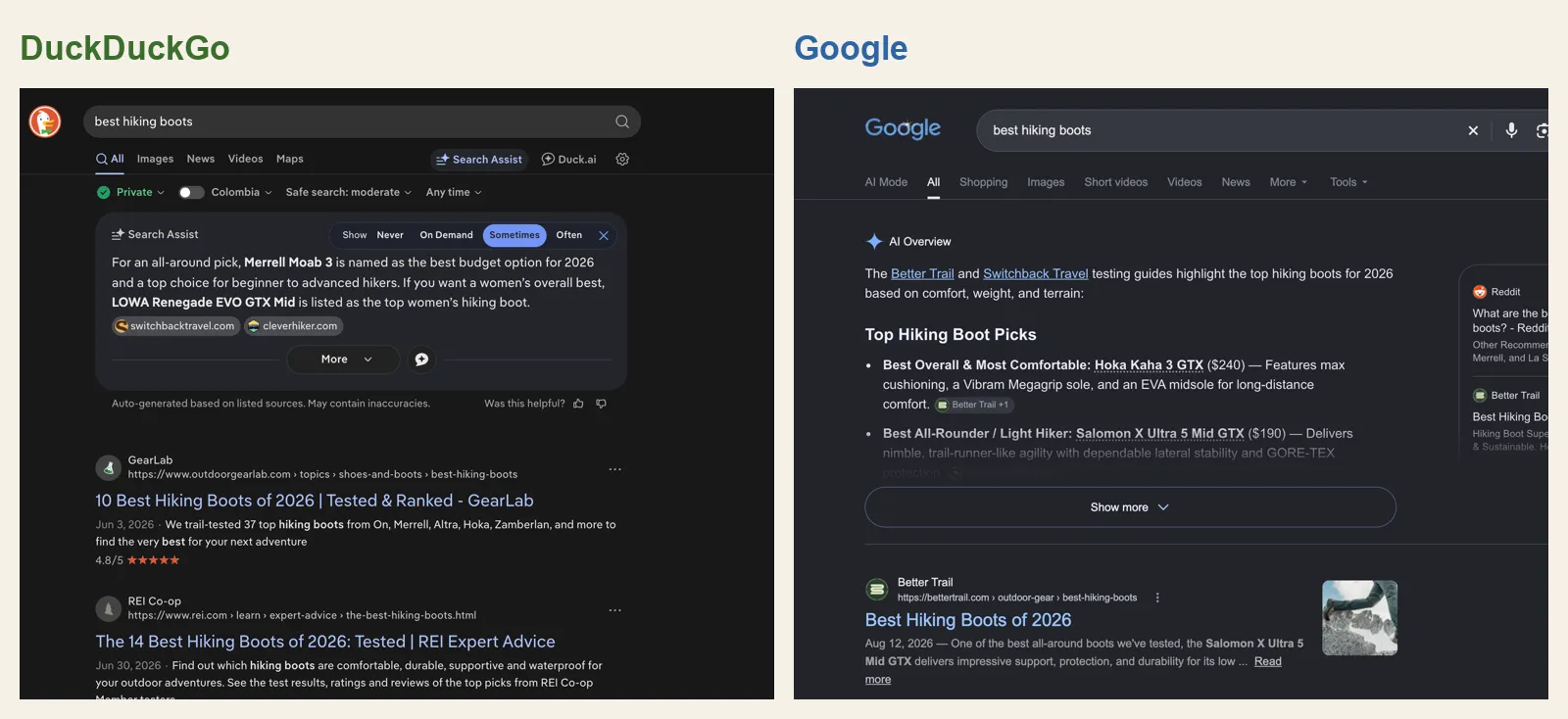The height and width of the screenshot is (719, 1568).
Task: Open DuckDuckGo settings gear icon
Action: coord(622,159)
